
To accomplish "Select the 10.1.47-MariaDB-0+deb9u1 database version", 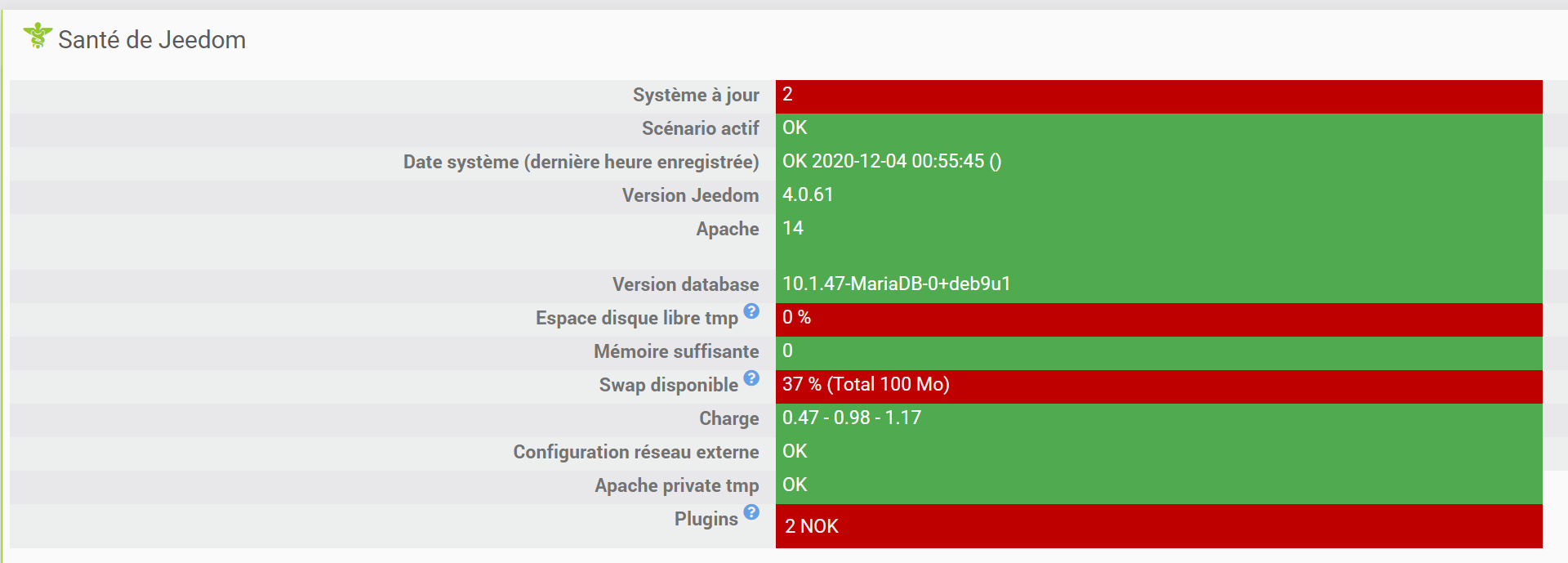I will click(x=896, y=284).
